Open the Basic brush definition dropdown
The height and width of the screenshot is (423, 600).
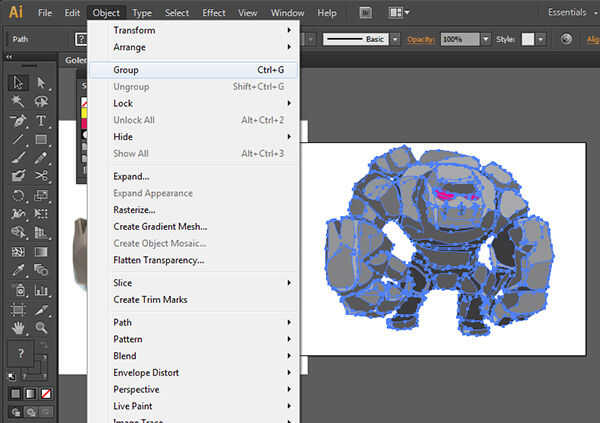pyautogui.click(x=395, y=39)
